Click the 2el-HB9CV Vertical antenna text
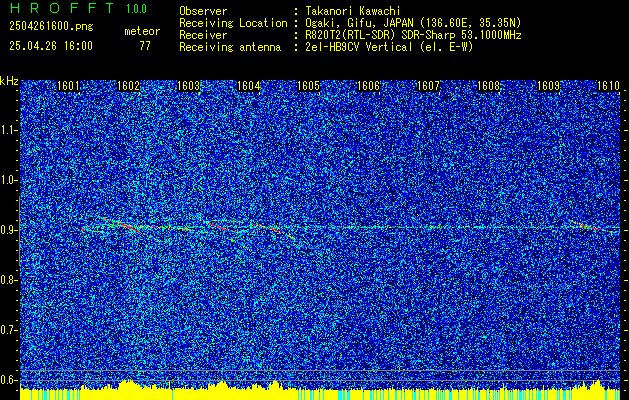 click(389, 47)
